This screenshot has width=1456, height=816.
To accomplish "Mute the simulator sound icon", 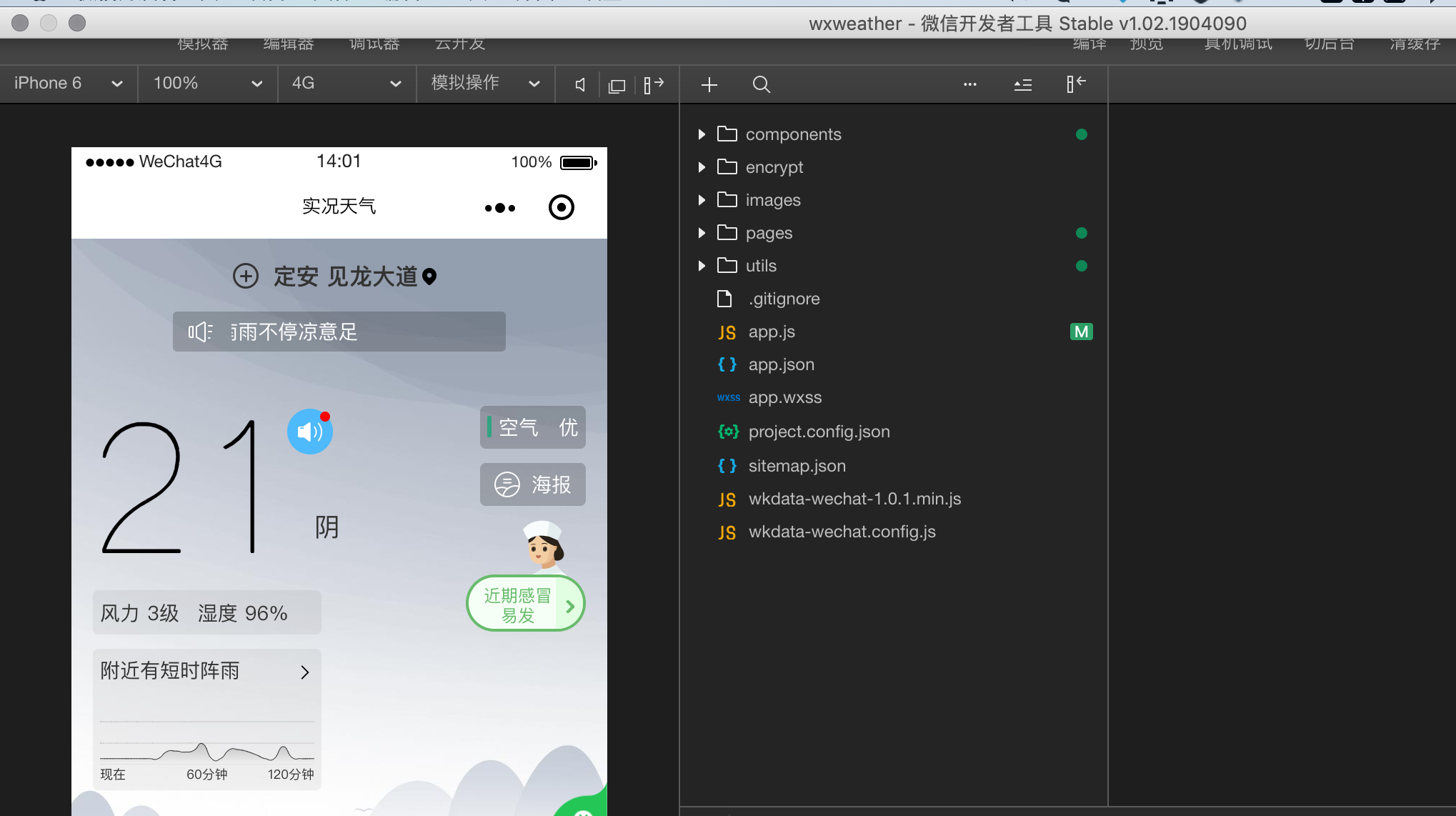I will pos(580,85).
